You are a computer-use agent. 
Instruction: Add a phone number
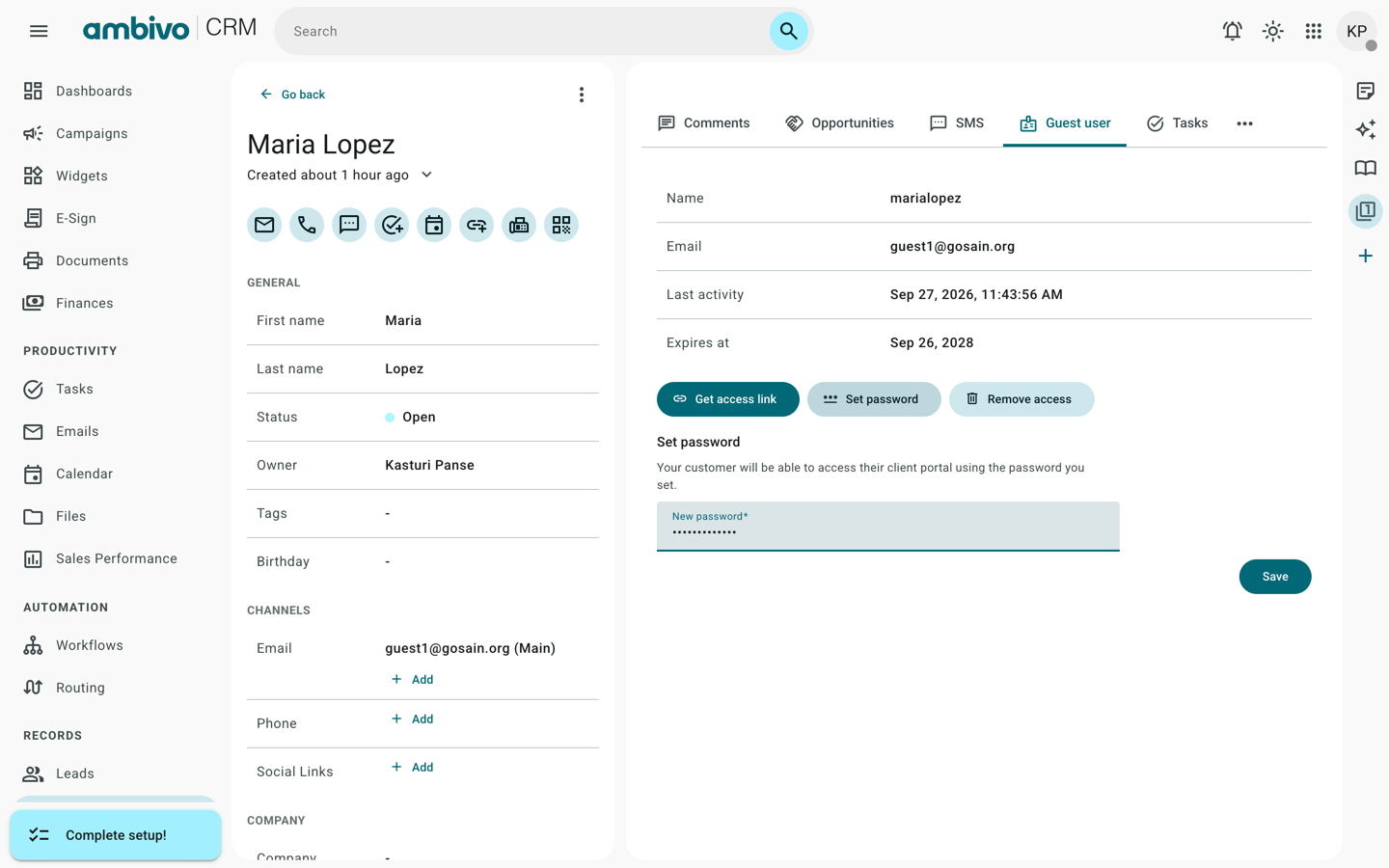click(412, 719)
